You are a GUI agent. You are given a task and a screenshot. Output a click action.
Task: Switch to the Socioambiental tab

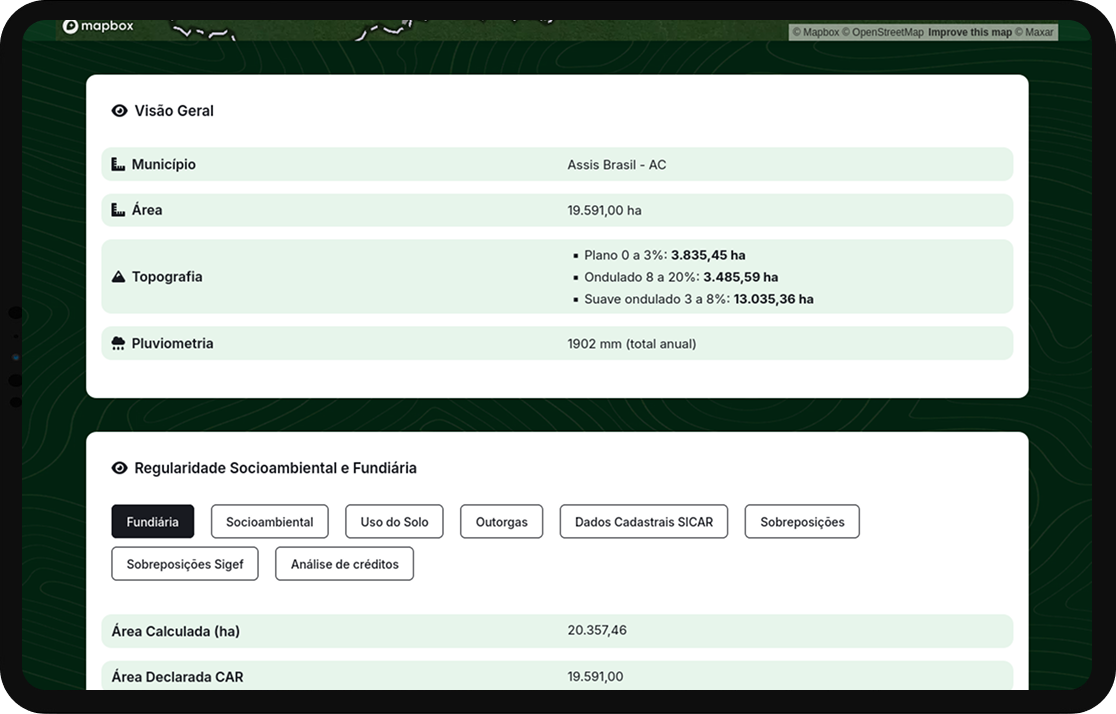[x=269, y=522]
